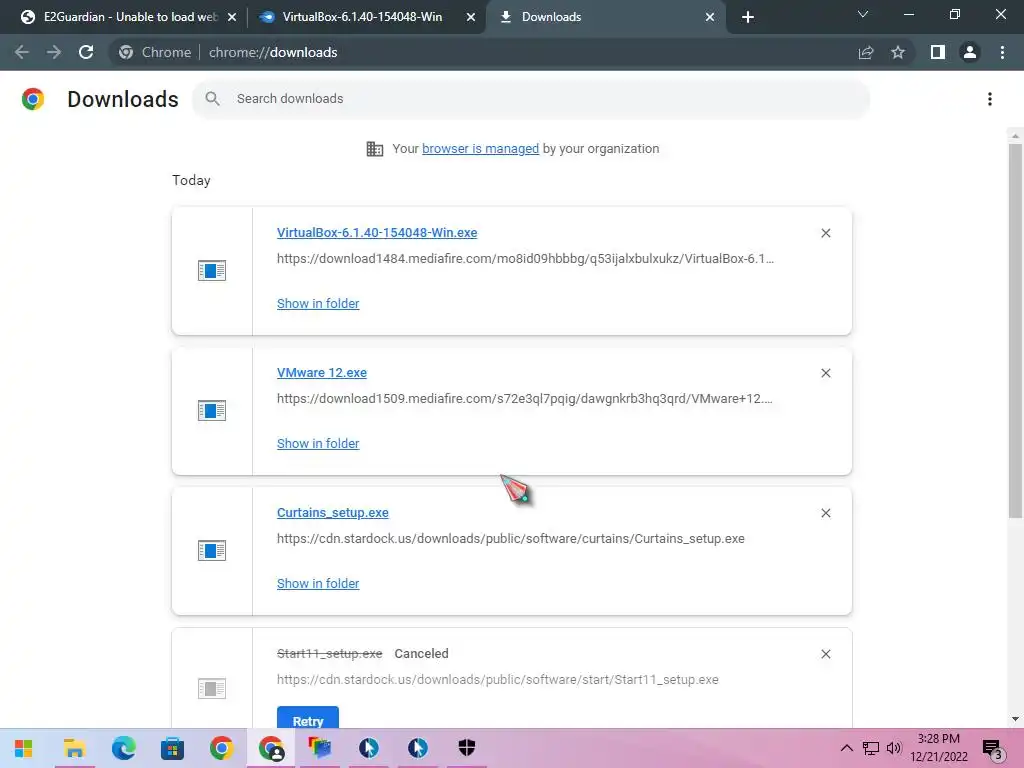Viewport: 1024px width, 768px height.
Task: Show VMware 12.exe in folder
Action: tap(318, 443)
